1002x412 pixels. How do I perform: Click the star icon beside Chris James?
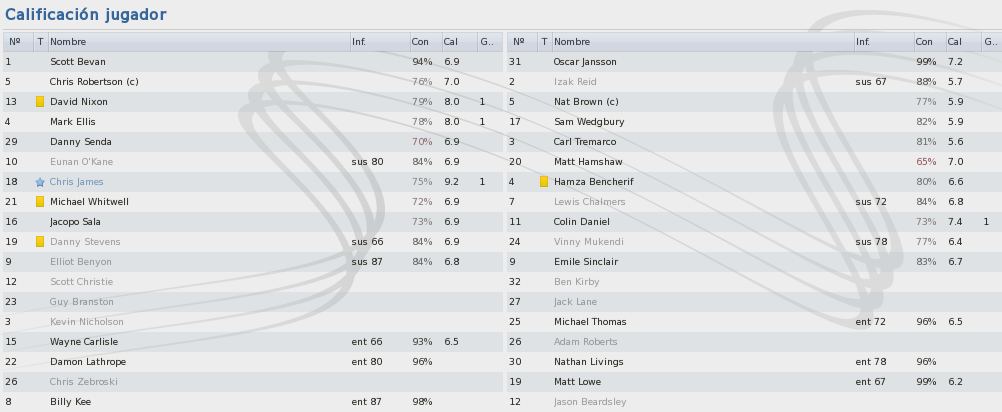pyautogui.click(x=40, y=182)
